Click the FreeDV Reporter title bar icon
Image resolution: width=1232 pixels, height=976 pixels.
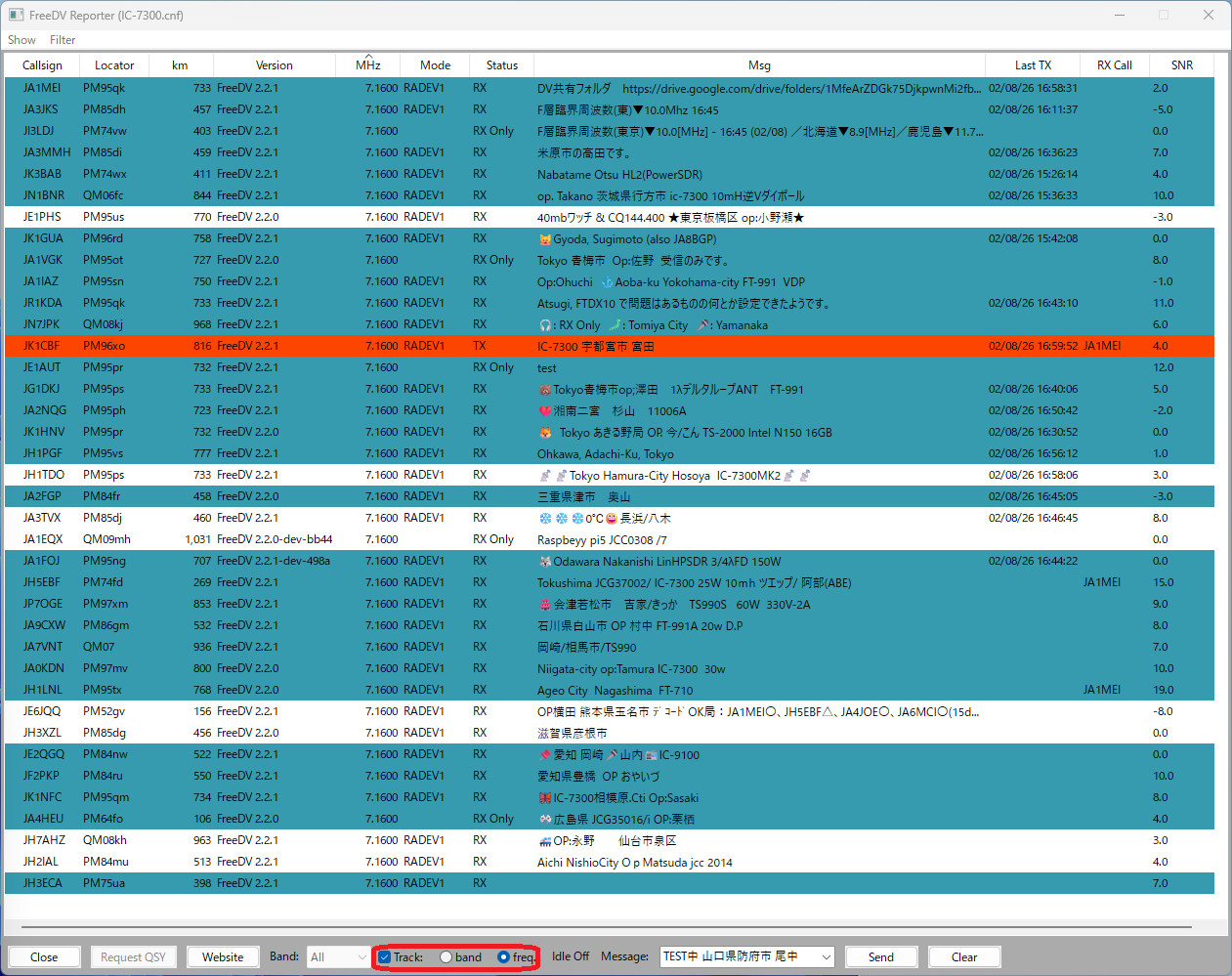click(16, 16)
